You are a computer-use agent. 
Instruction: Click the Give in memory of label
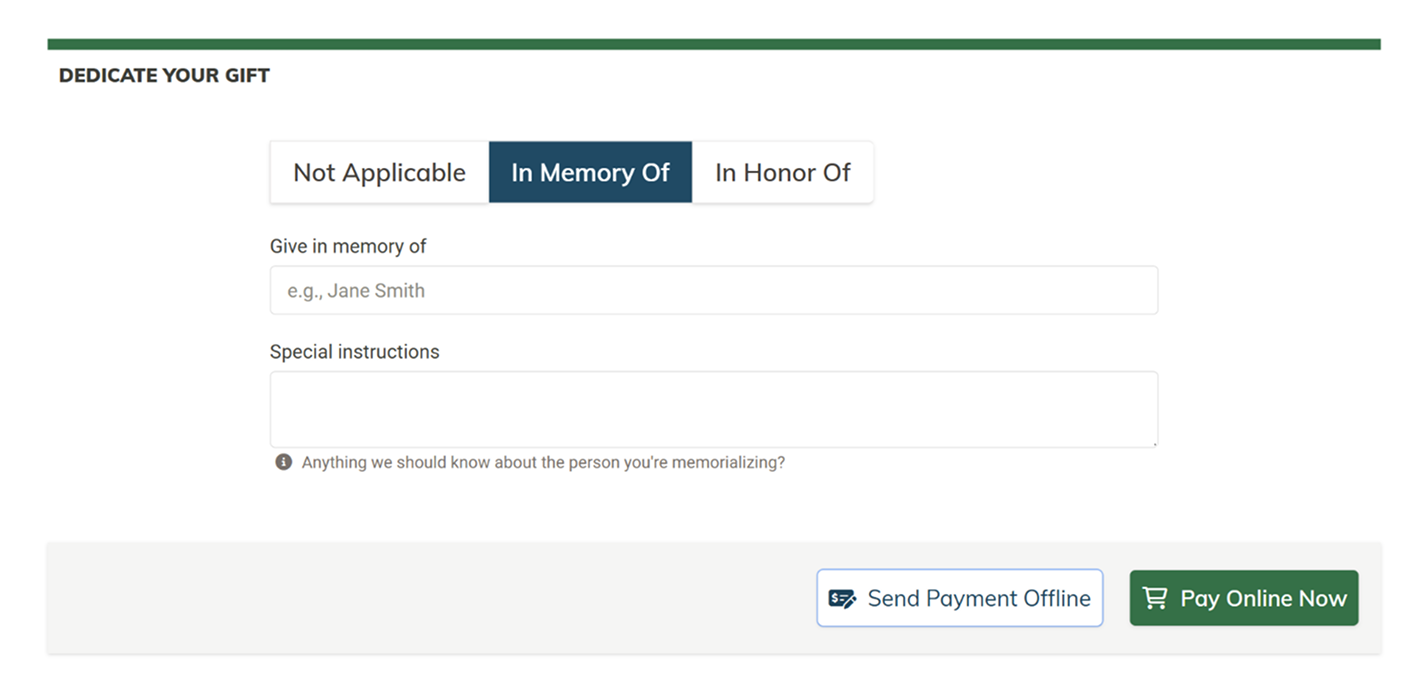pyautogui.click(x=348, y=246)
